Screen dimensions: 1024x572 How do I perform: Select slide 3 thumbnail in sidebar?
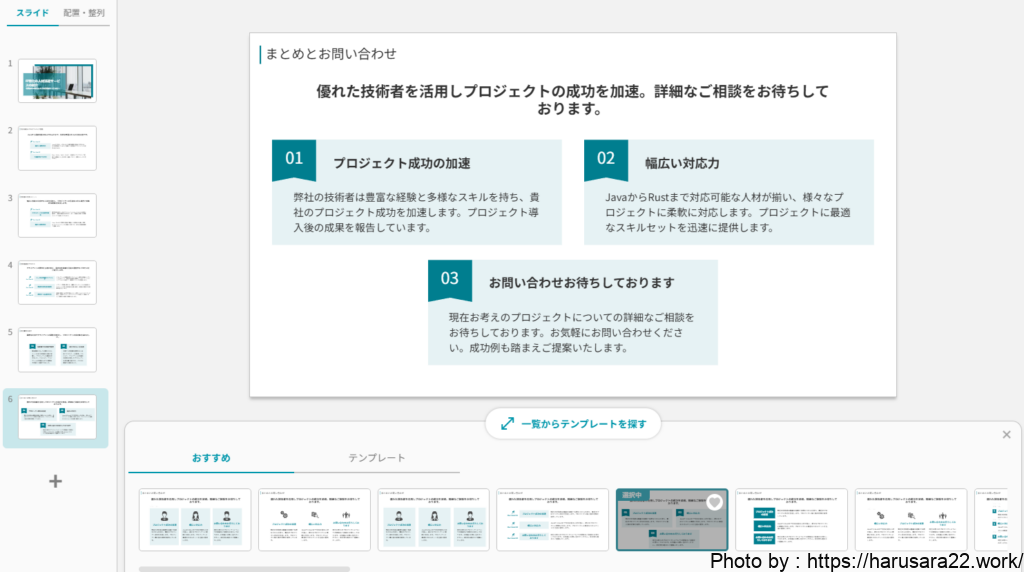57,215
